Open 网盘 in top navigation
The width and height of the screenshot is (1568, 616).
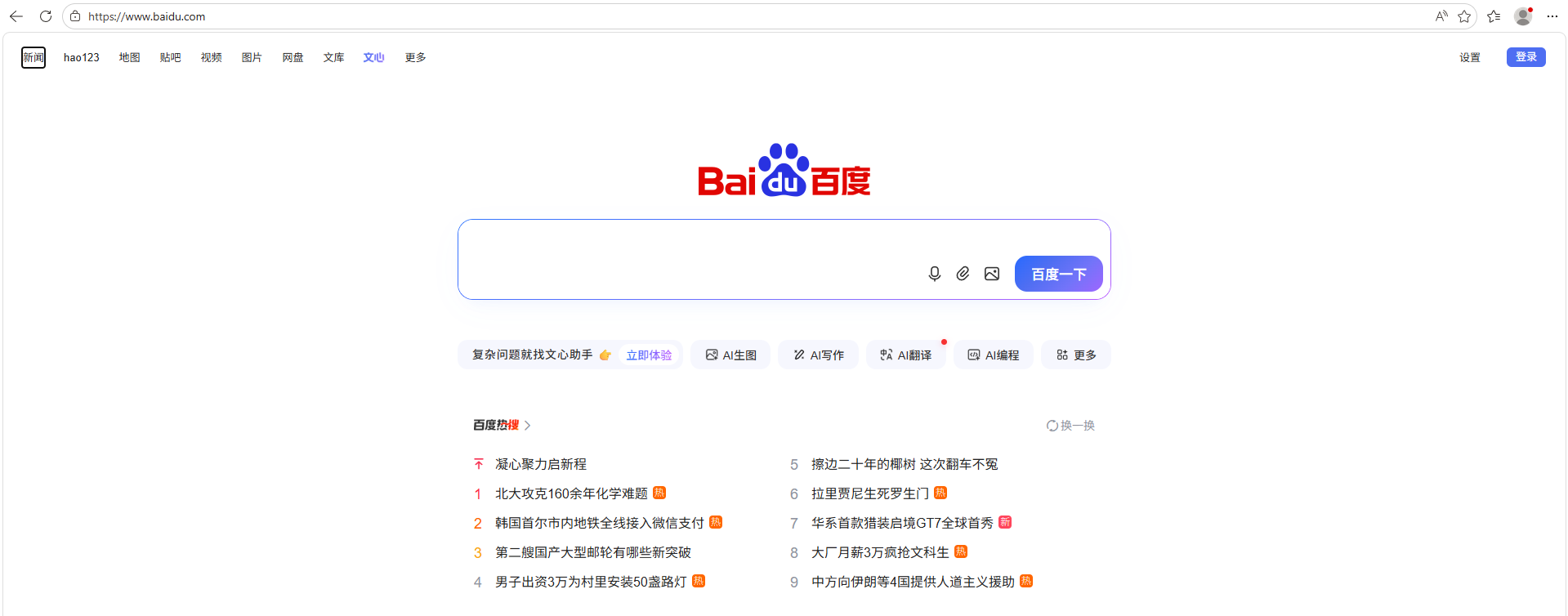(293, 57)
